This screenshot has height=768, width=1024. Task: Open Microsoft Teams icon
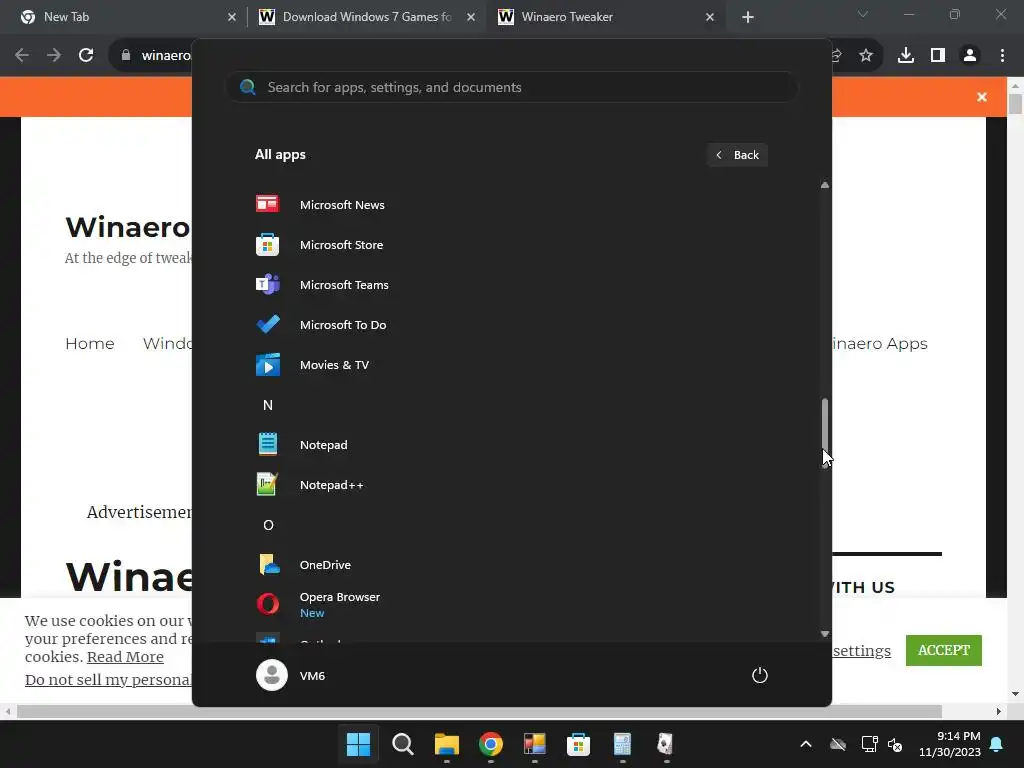[267, 285]
